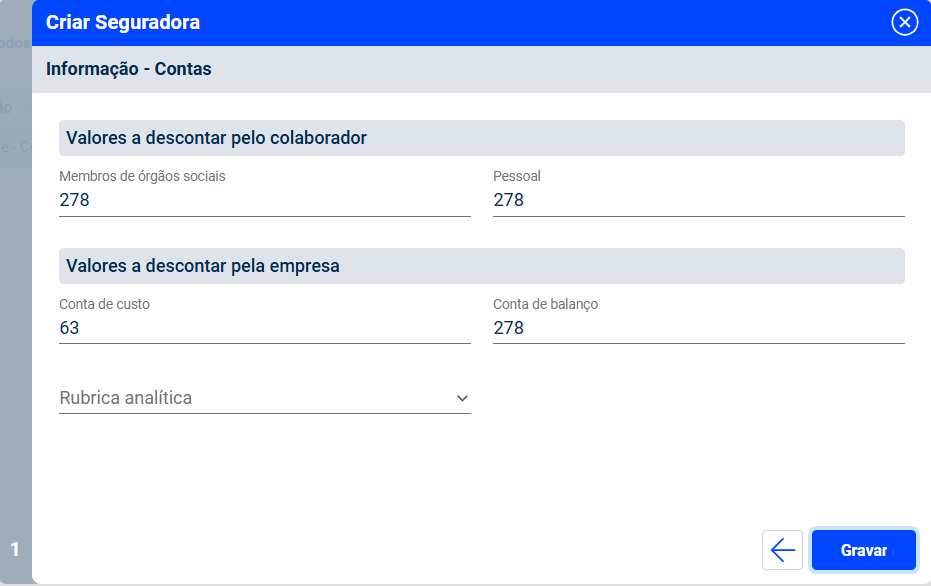This screenshot has height=586, width=931.
Task: Click the Pessoal label
Action: [x=517, y=176]
